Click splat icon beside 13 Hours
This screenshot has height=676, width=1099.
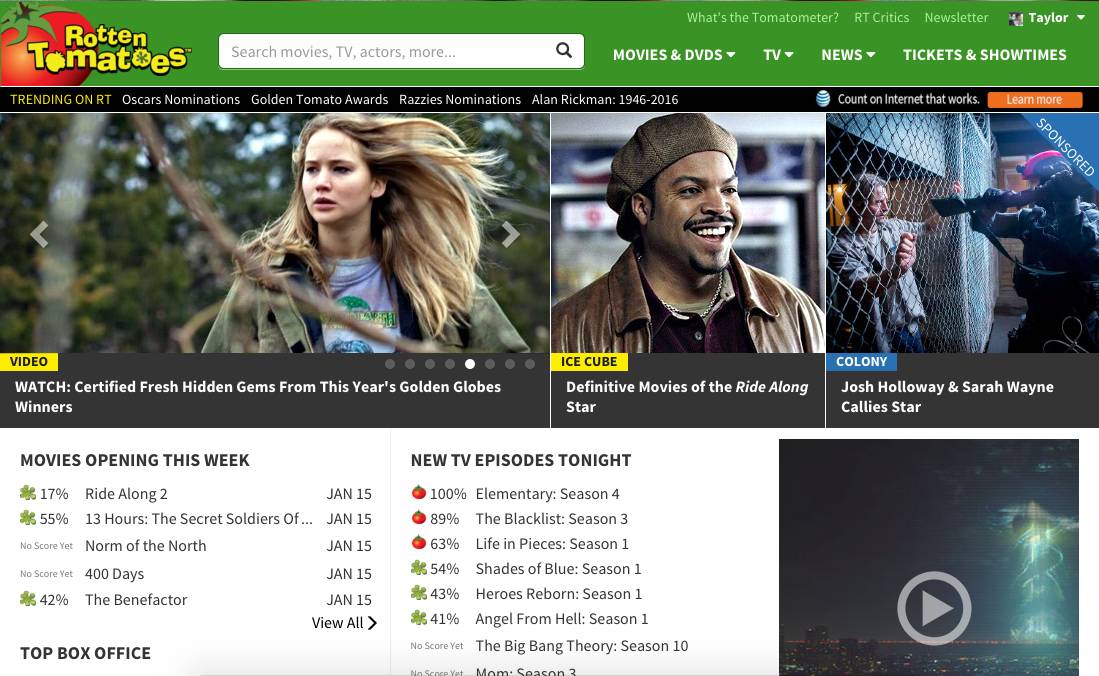point(28,518)
